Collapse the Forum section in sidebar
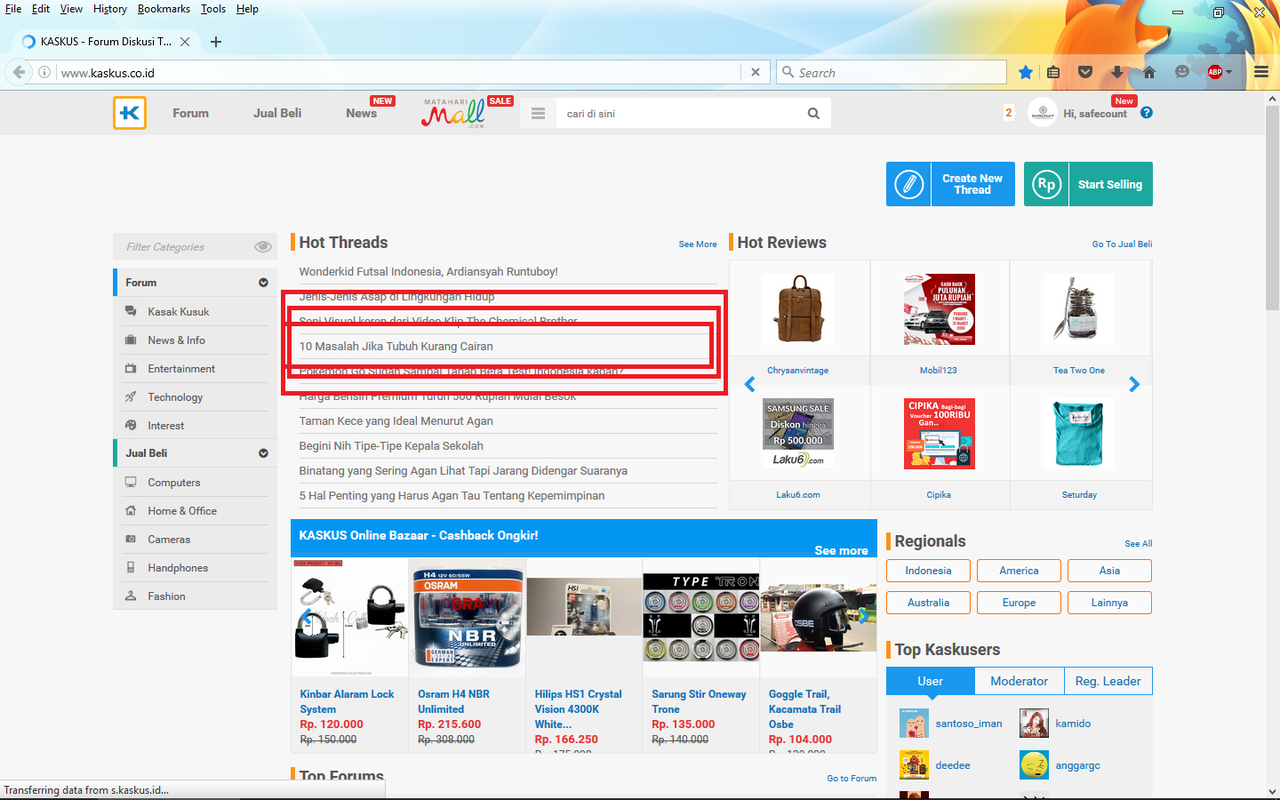Screen dimensions: 1280x800 click(263, 283)
